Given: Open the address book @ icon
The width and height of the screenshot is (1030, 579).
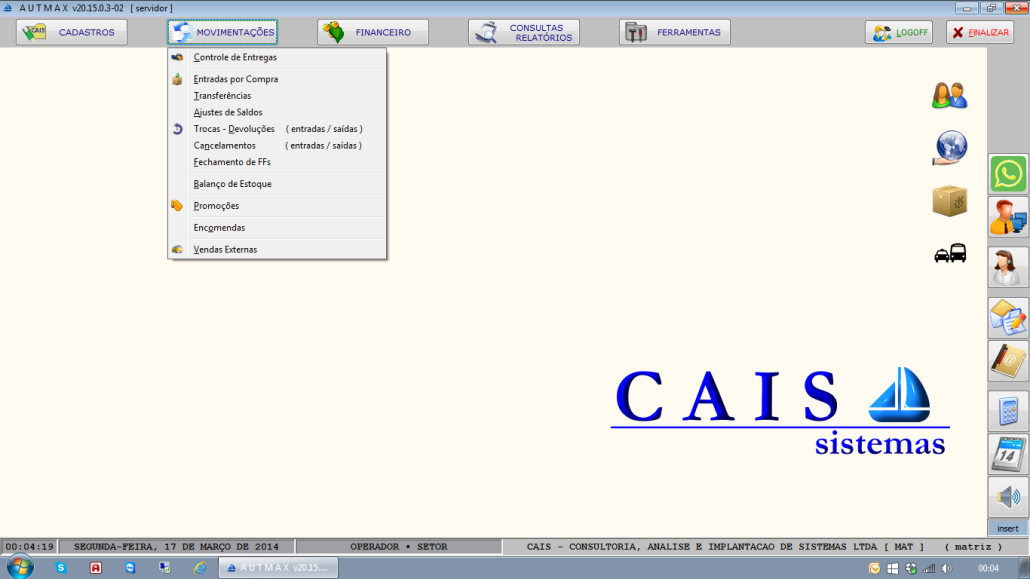Looking at the screenshot, I should 1008,361.
